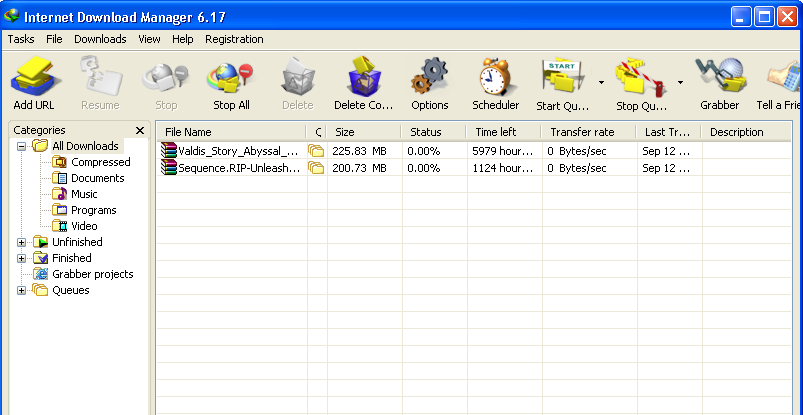Select the Sequence.RIP-Unleash download file name
This screenshot has height=415, width=803.
(x=239, y=167)
